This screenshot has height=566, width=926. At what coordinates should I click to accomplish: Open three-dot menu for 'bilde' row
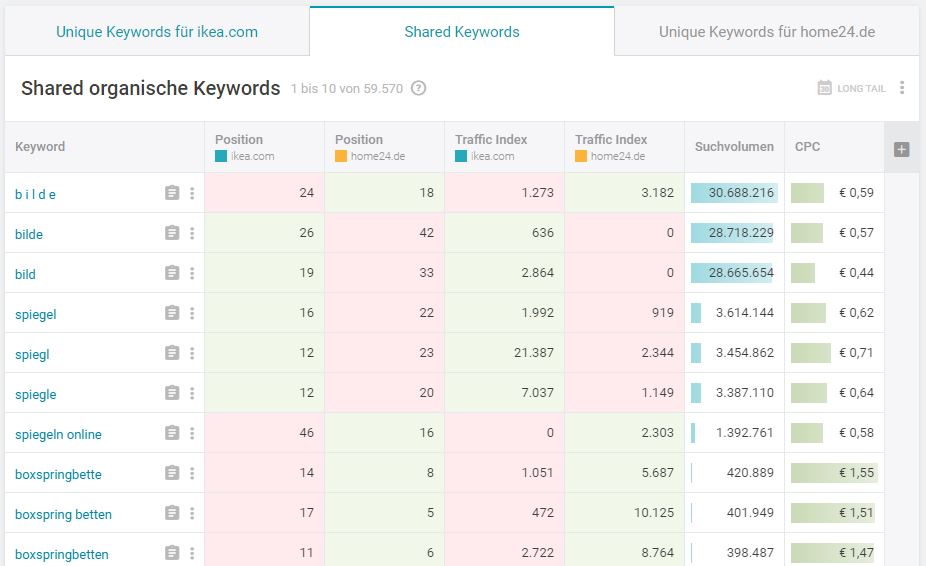pyautogui.click(x=192, y=233)
